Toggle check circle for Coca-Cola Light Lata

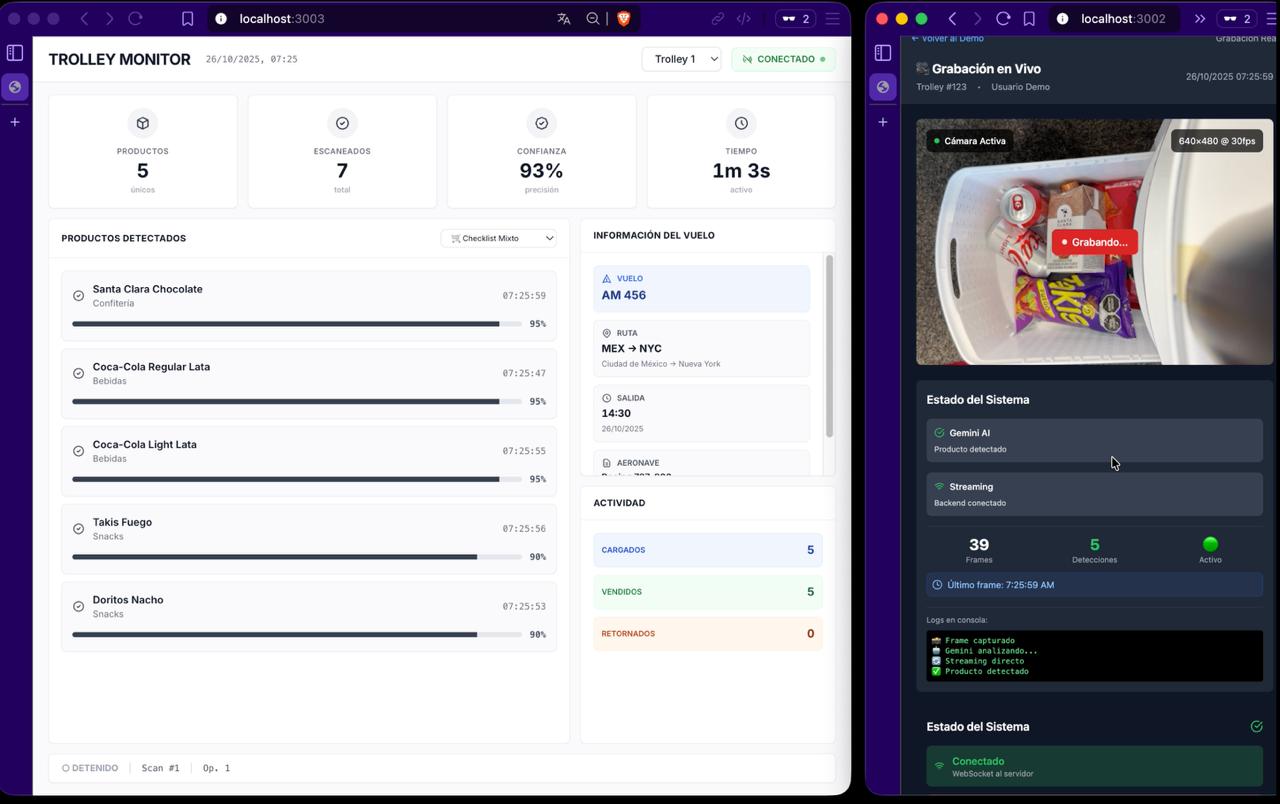click(78, 451)
